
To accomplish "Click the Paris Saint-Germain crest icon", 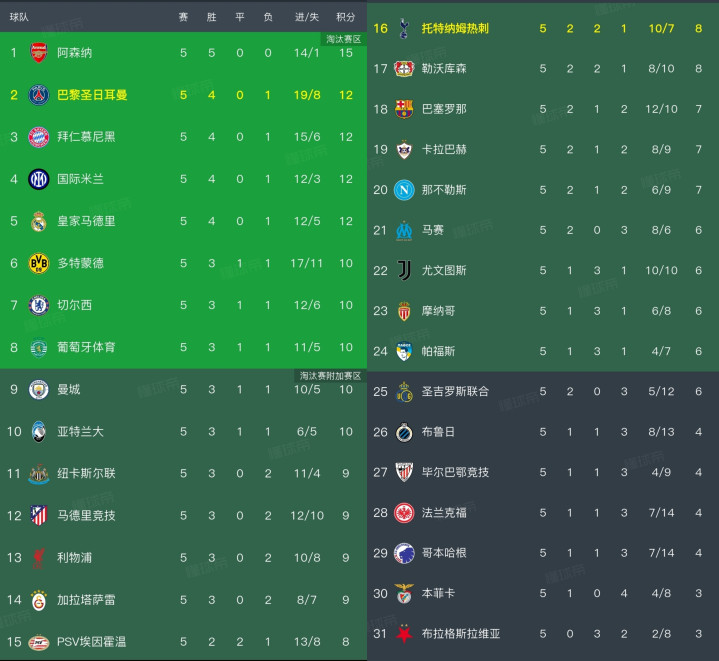I will click(x=38, y=95).
